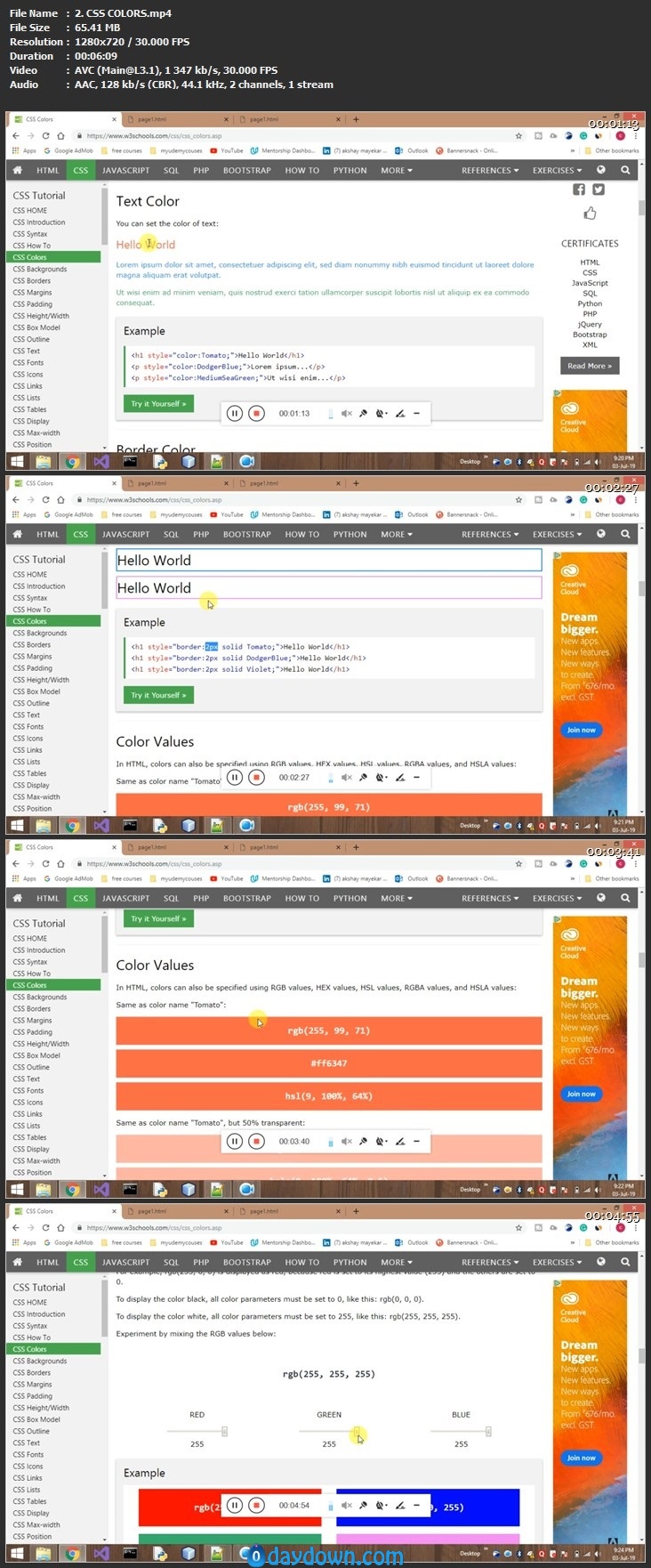Click Join now ad button in 00:02:27 frame
The width and height of the screenshot is (651, 1568).
(x=582, y=730)
